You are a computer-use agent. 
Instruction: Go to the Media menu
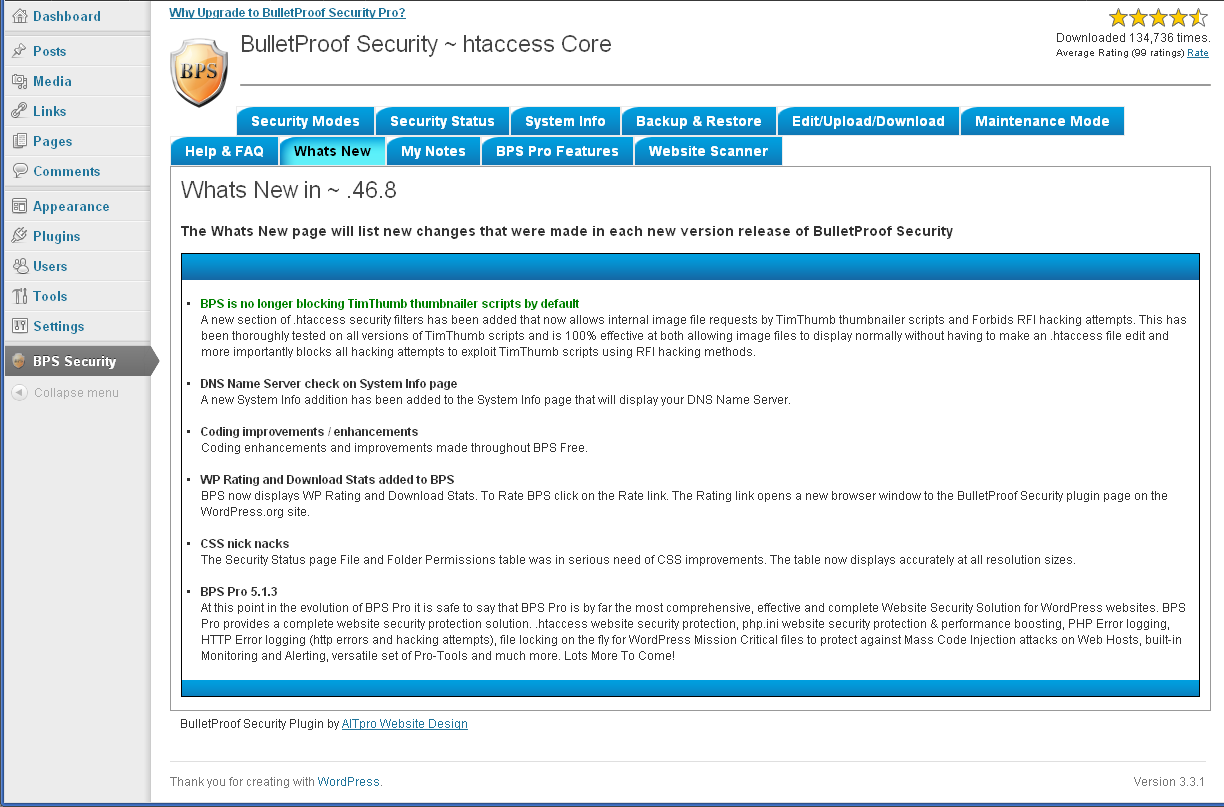tap(52, 81)
